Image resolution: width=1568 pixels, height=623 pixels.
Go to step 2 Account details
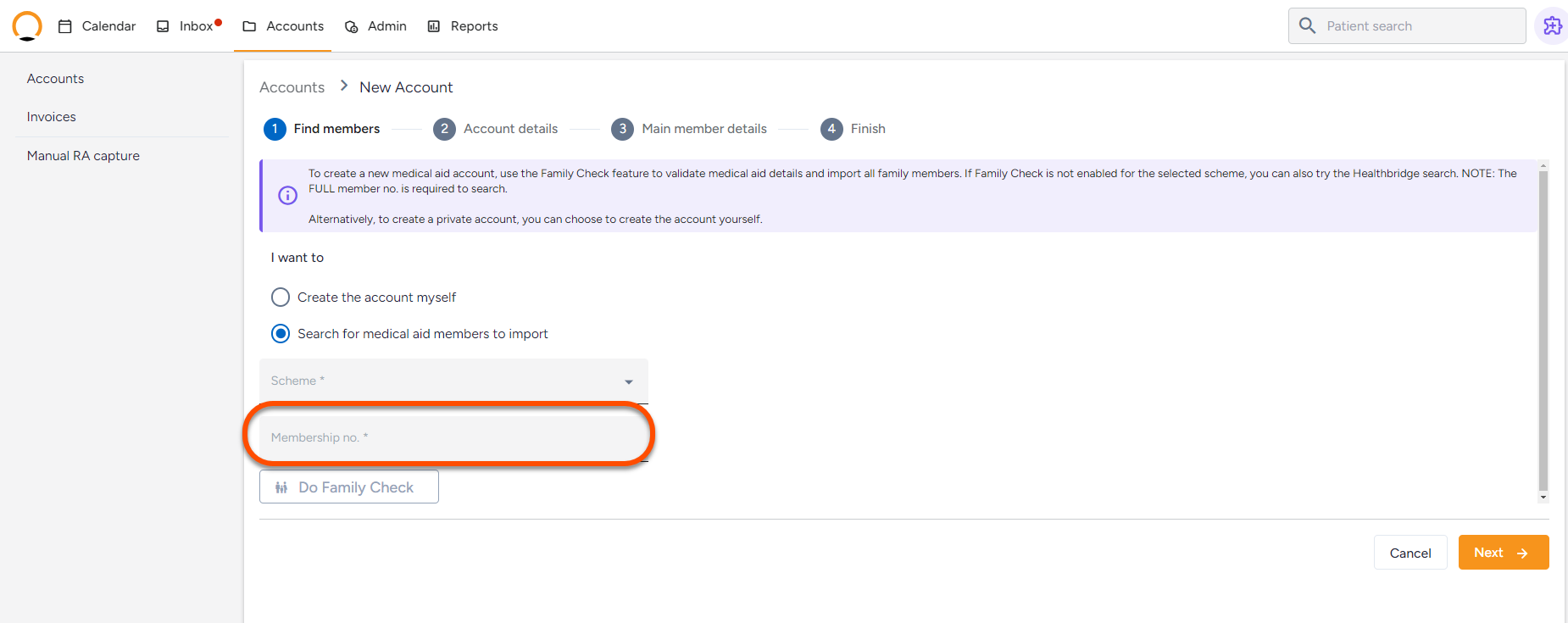click(x=496, y=129)
